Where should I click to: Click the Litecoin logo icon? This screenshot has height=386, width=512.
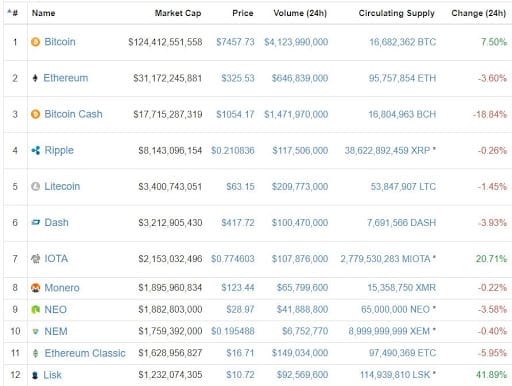[x=35, y=186]
